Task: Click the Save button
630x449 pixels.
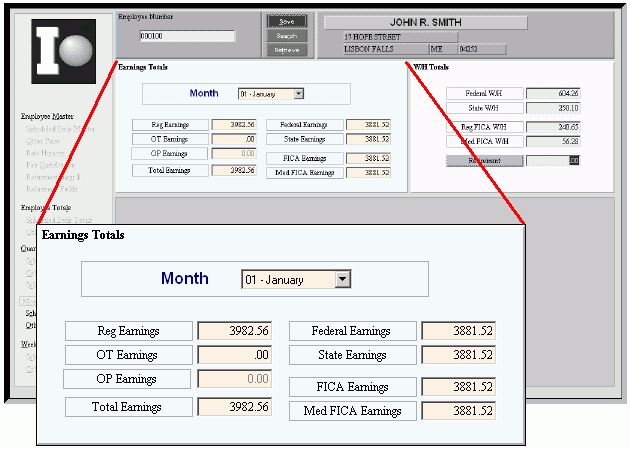Action: tap(286, 21)
